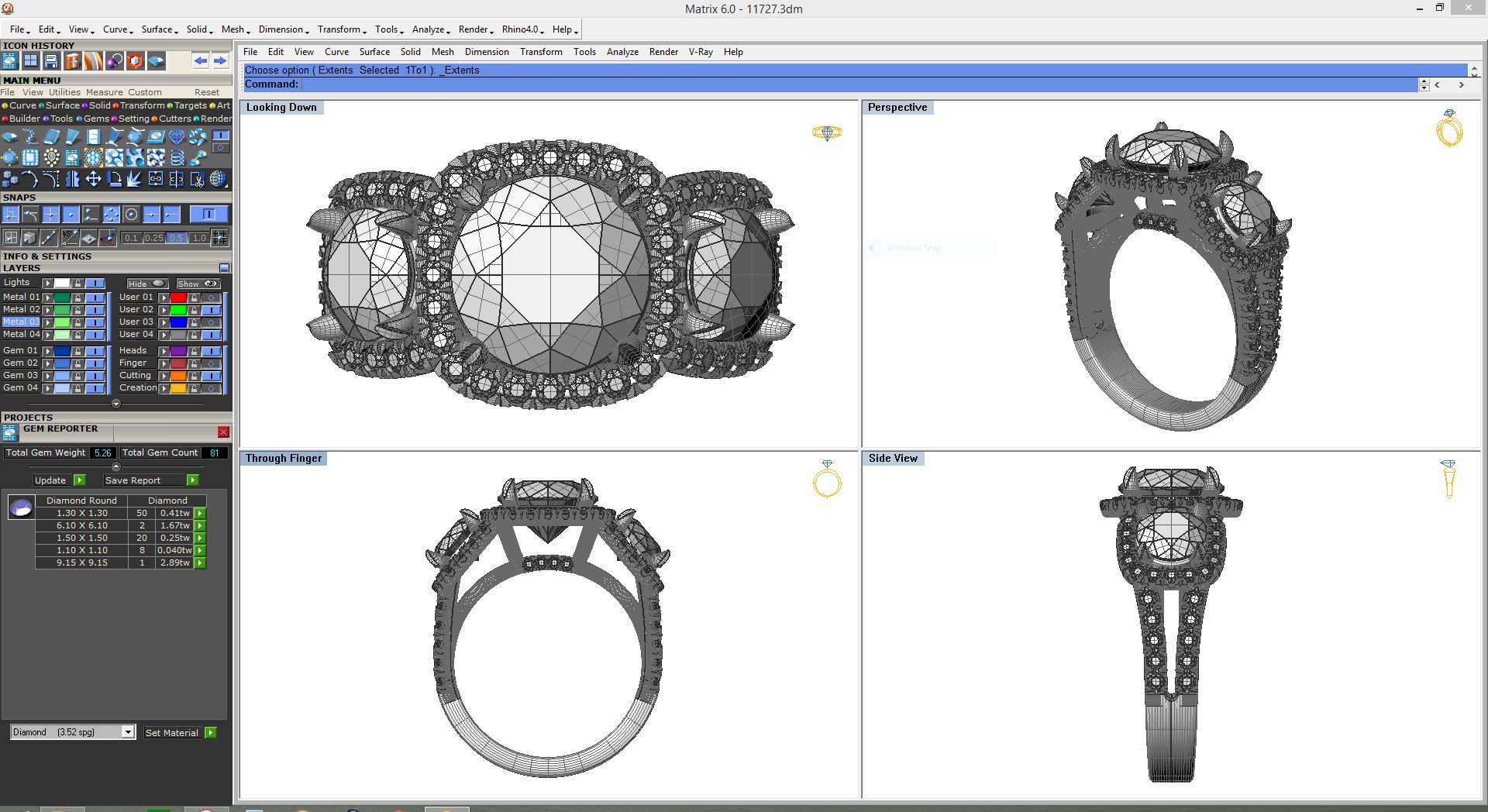Open the Analyze menu in the viewport menu bar

(x=622, y=52)
